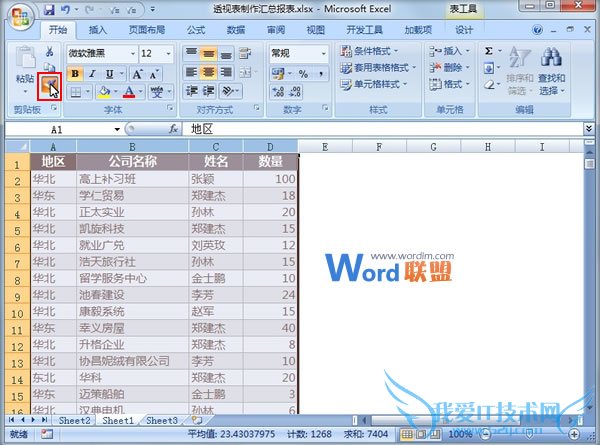The height and width of the screenshot is (445, 600).
Task: Expand the formula bar
Action: 589,129
